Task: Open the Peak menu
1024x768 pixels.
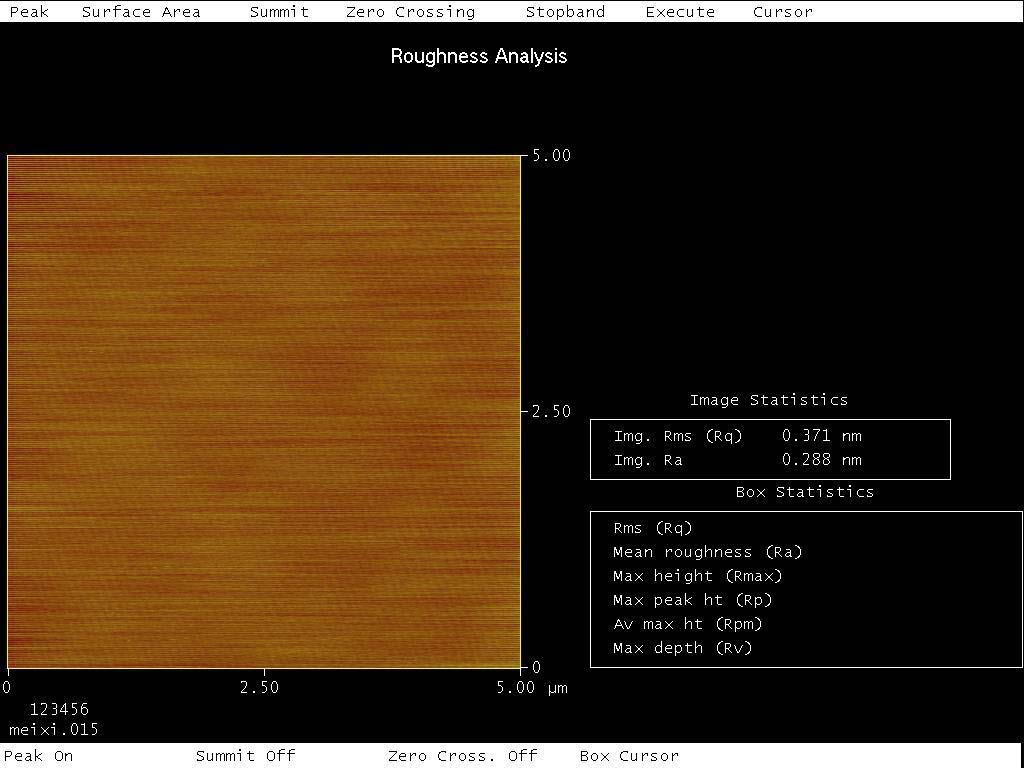Action: point(28,12)
